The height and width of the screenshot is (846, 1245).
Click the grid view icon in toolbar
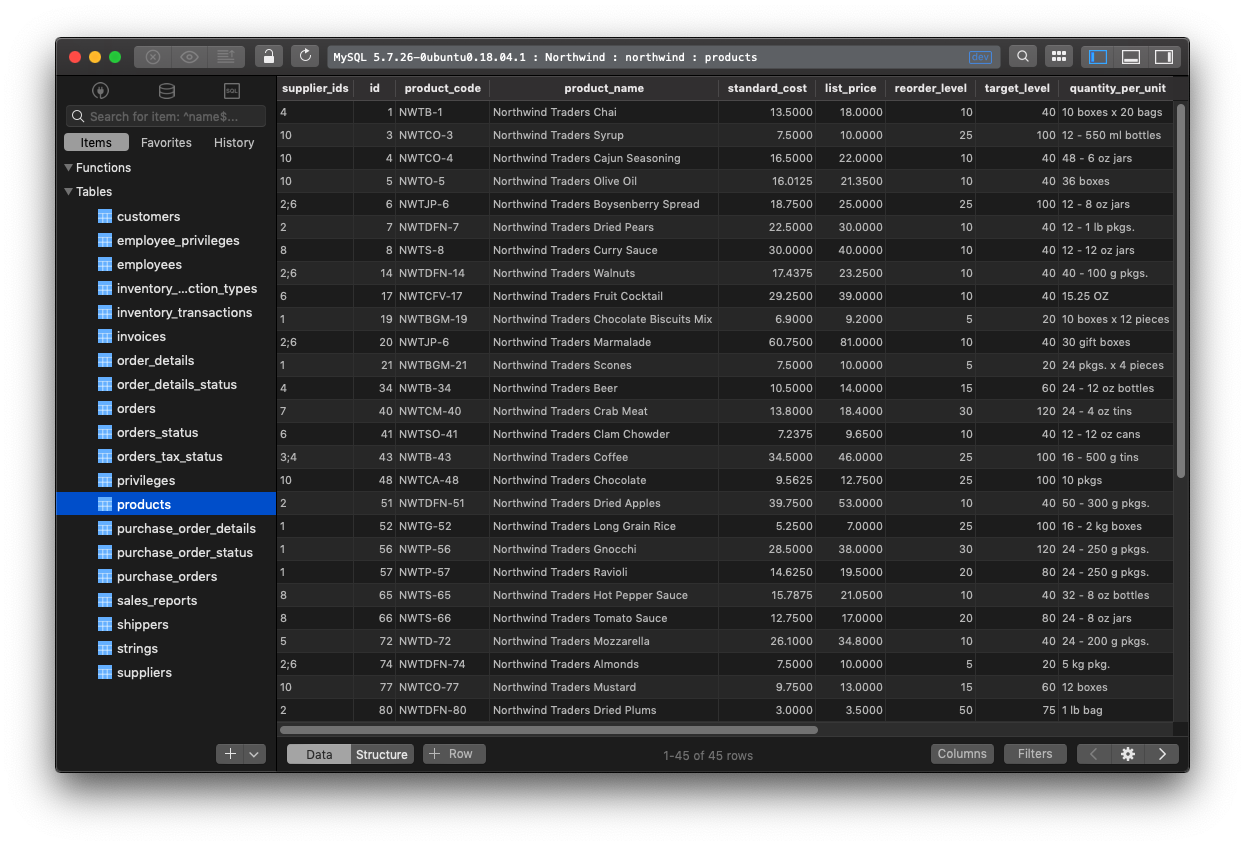click(1059, 57)
